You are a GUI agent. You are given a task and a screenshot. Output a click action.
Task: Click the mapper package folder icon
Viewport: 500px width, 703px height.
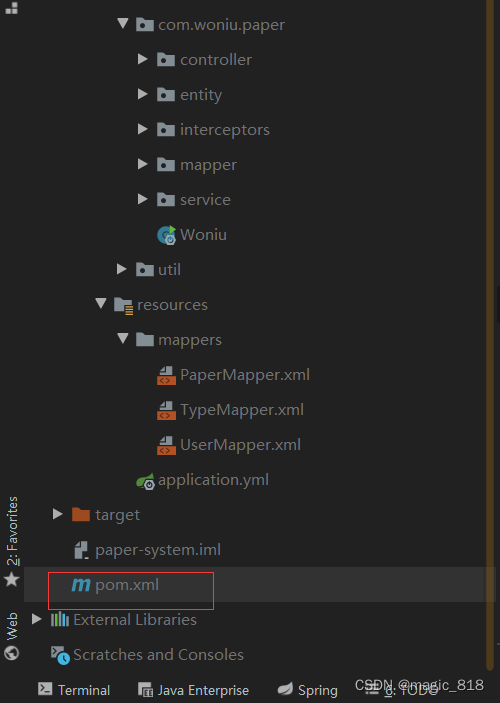tap(166, 165)
